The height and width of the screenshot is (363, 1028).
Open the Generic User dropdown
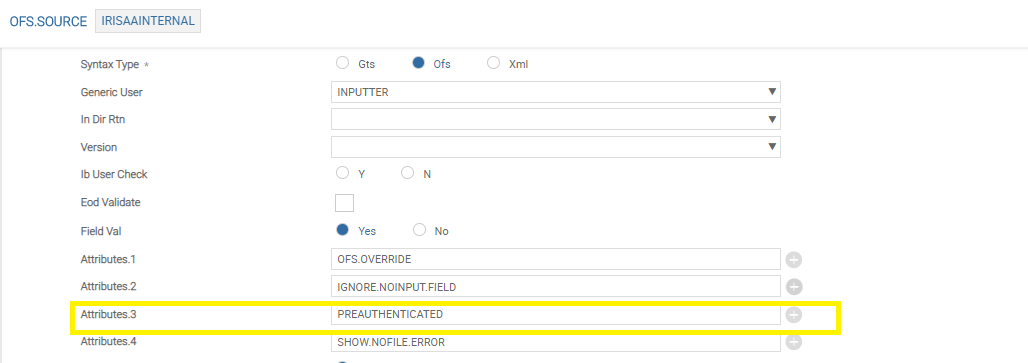pyautogui.click(x=556, y=92)
